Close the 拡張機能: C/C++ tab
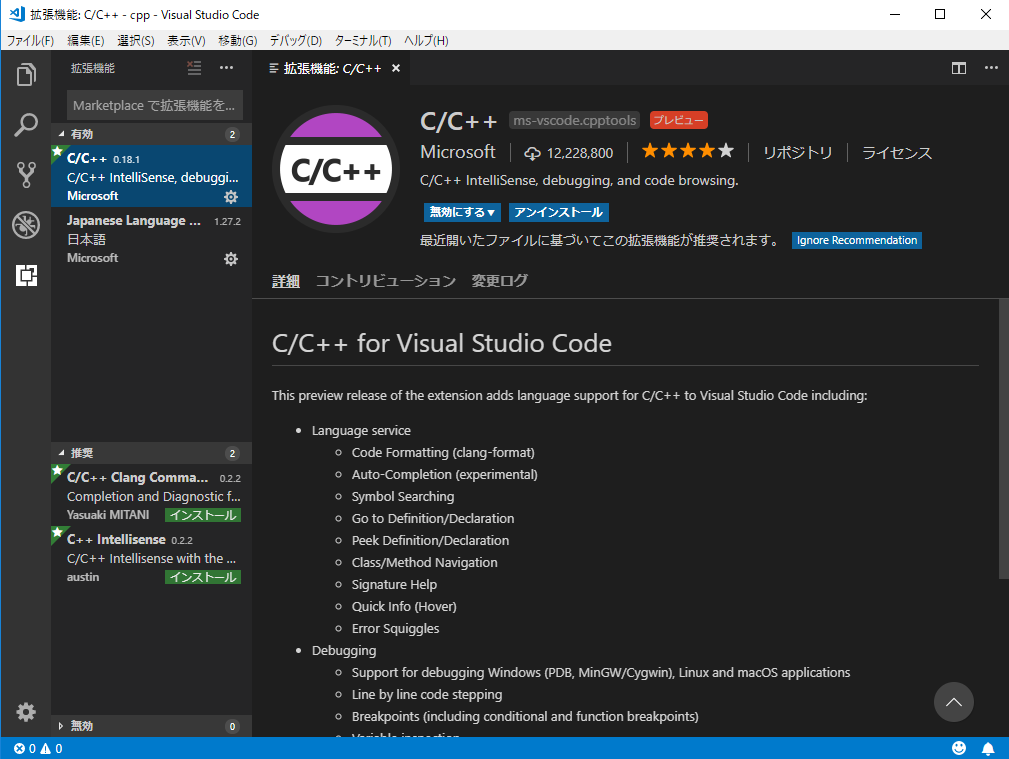Viewport: 1009px width, 759px height. pyautogui.click(x=396, y=68)
